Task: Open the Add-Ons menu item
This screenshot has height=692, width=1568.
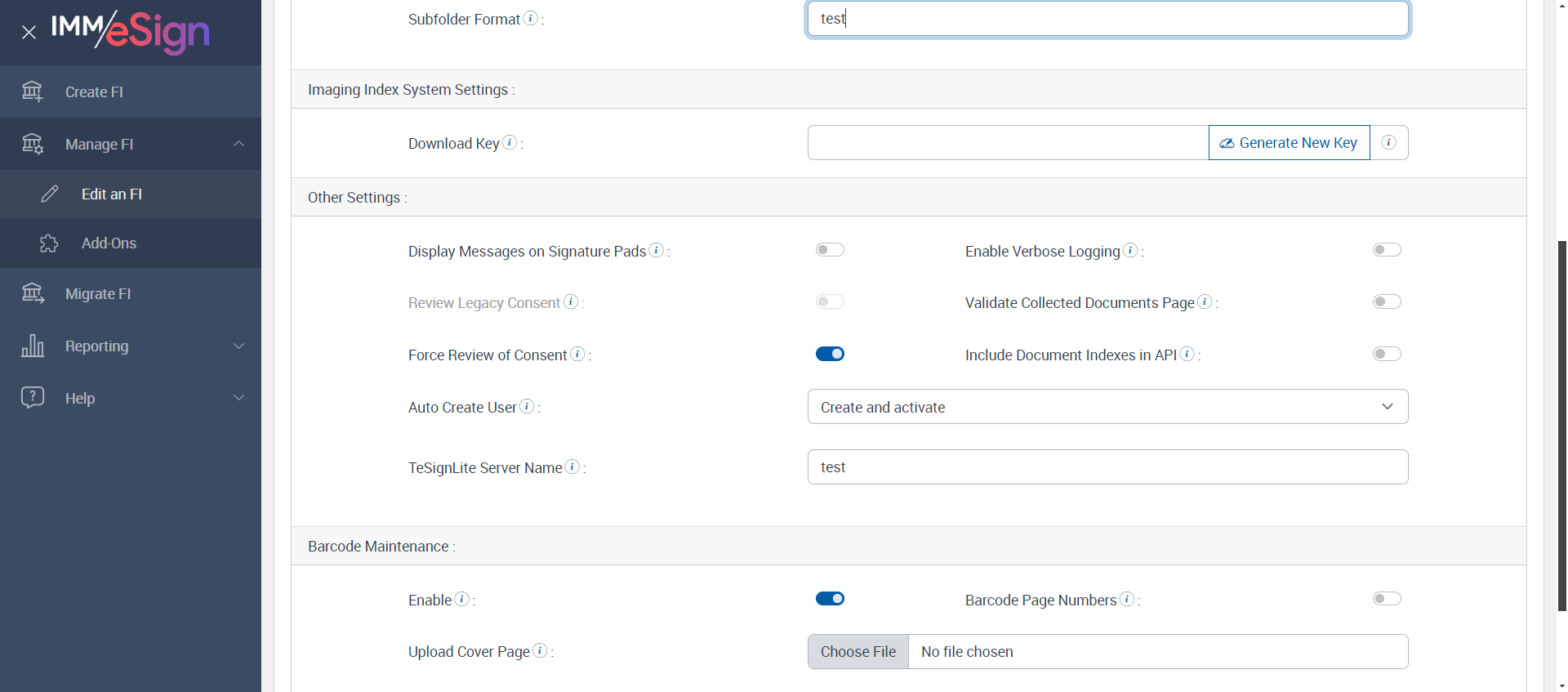Action: click(109, 243)
